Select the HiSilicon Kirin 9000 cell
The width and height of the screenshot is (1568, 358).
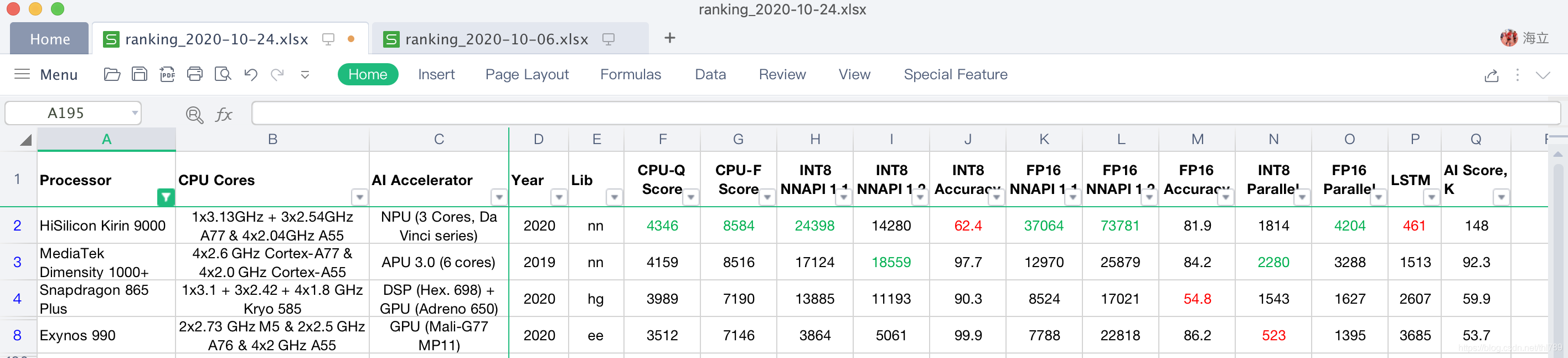coord(106,225)
